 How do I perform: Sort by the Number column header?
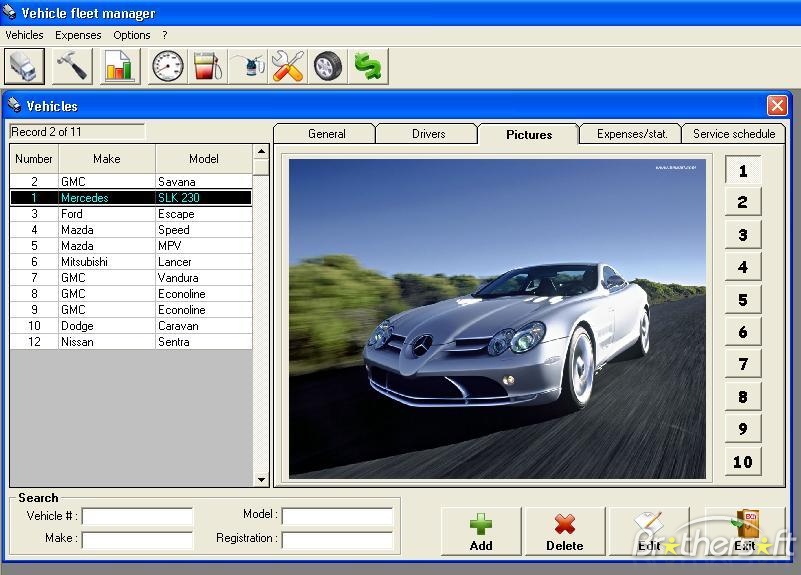coord(34,159)
